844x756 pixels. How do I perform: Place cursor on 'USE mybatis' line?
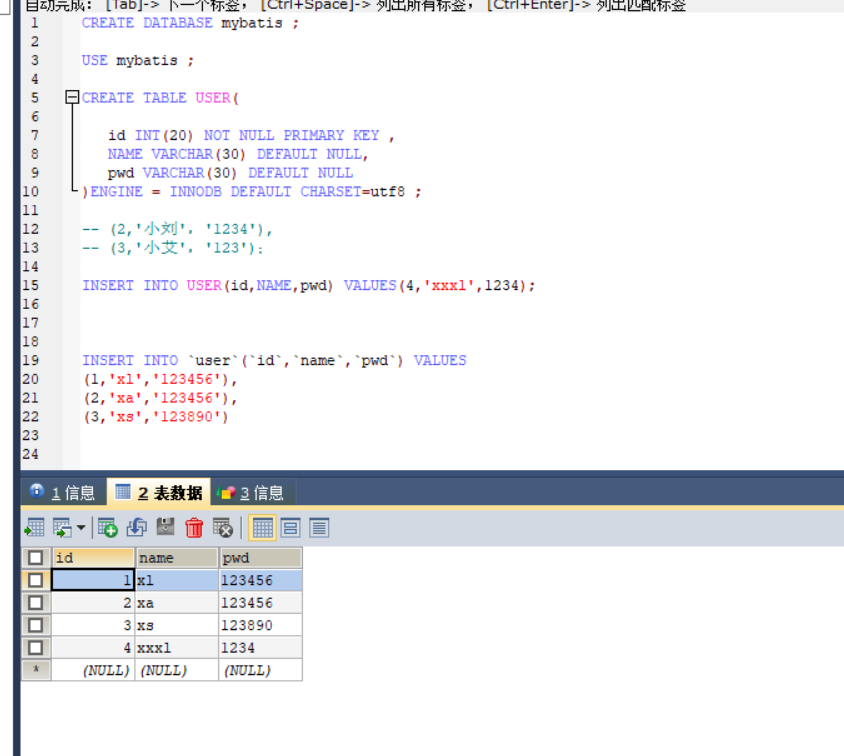click(x=137, y=60)
